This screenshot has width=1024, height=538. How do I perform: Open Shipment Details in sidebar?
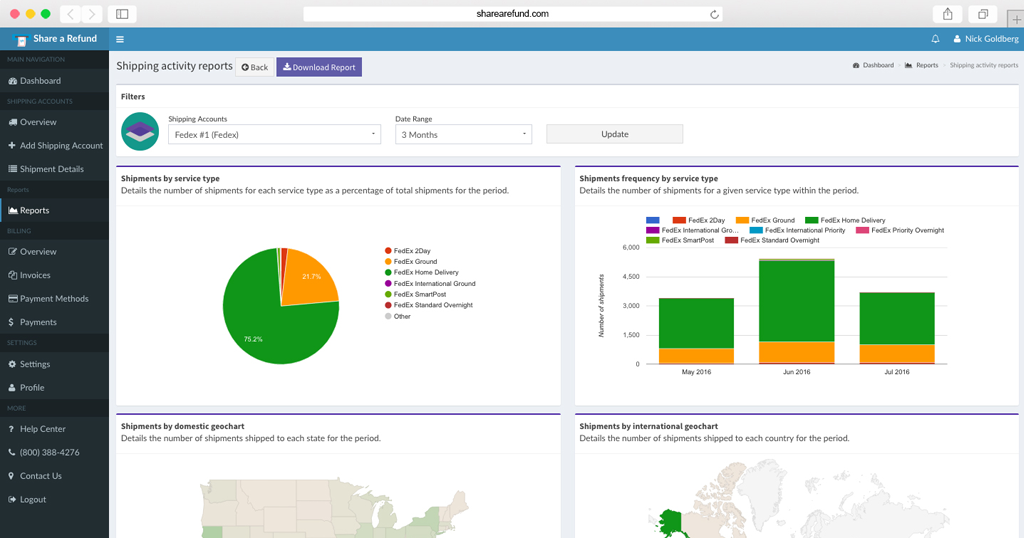55,169
